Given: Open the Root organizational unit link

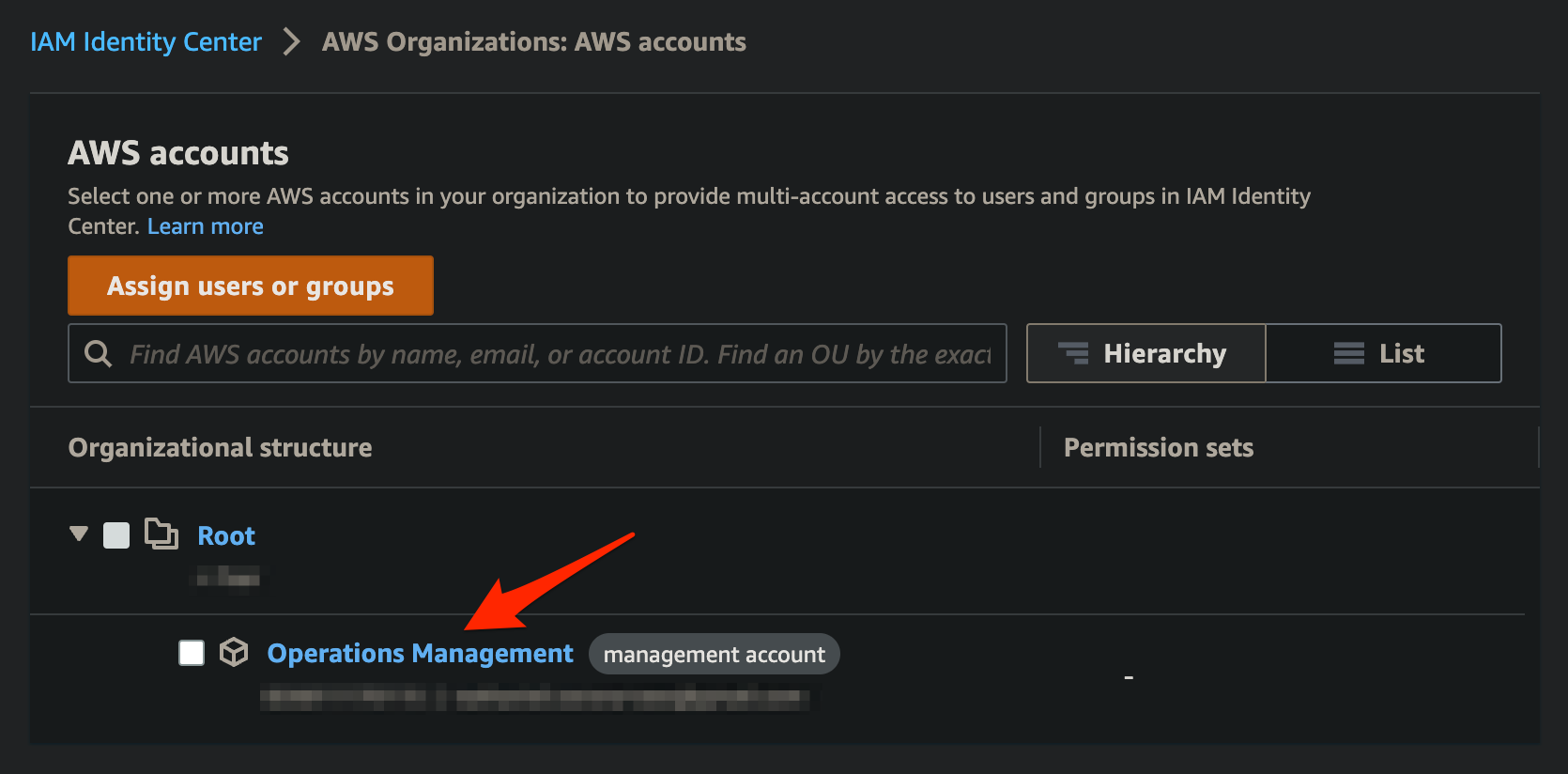Looking at the screenshot, I should click(x=226, y=535).
